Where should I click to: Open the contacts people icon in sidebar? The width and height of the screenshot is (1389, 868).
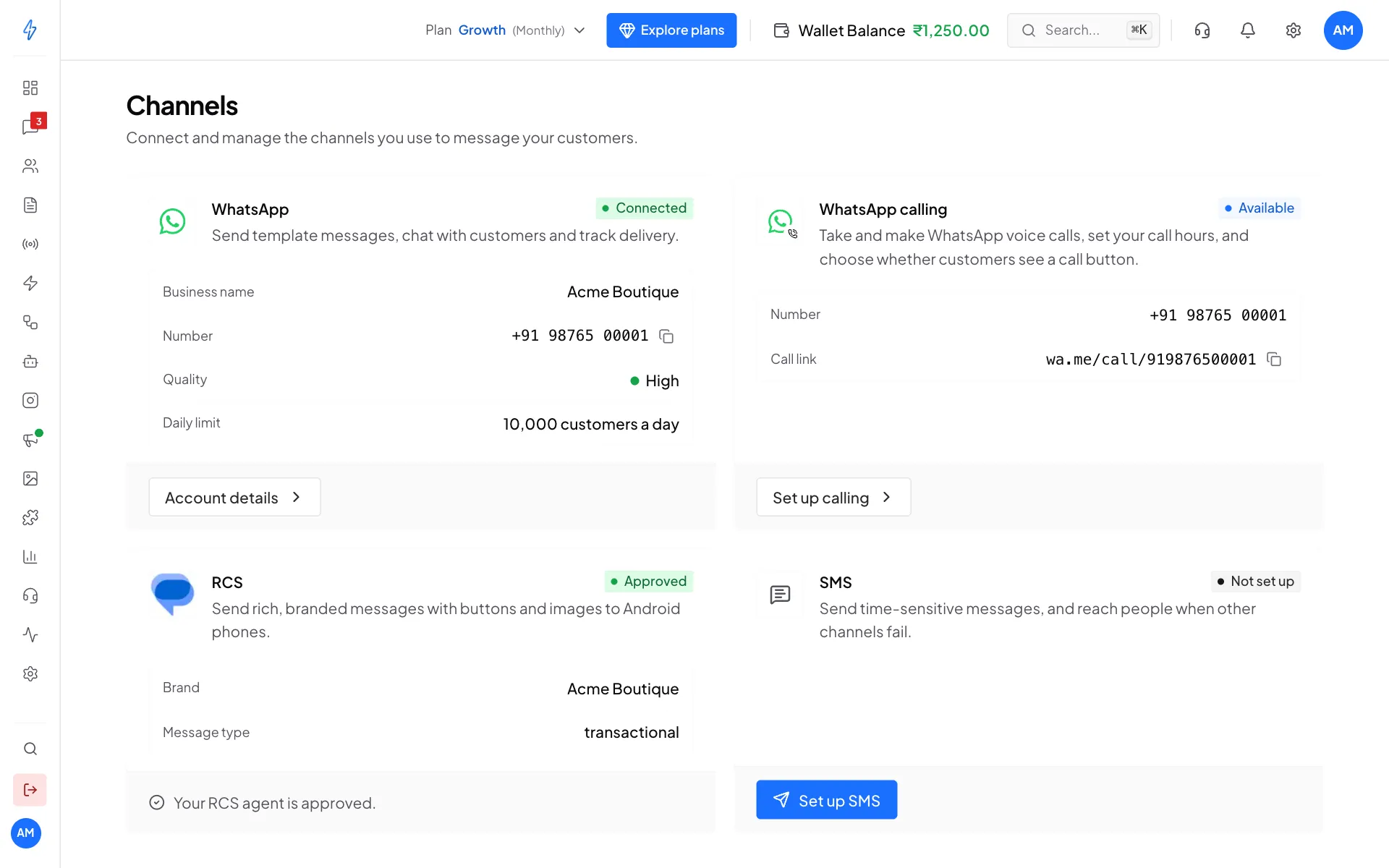(30, 166)
